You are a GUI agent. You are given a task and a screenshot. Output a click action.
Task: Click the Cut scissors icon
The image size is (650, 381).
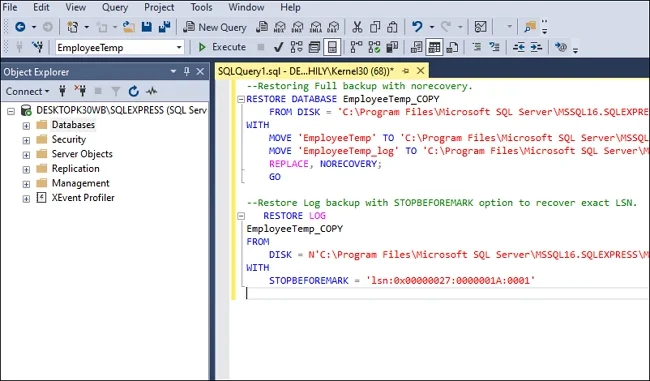point(357,27)
